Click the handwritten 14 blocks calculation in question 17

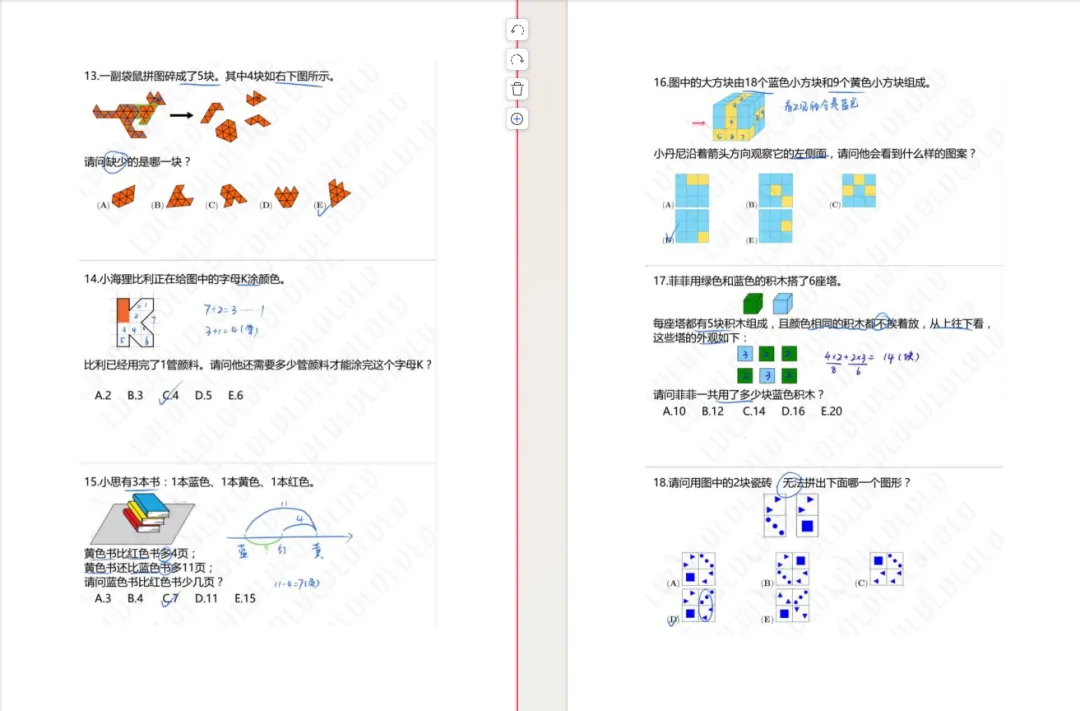872,362
